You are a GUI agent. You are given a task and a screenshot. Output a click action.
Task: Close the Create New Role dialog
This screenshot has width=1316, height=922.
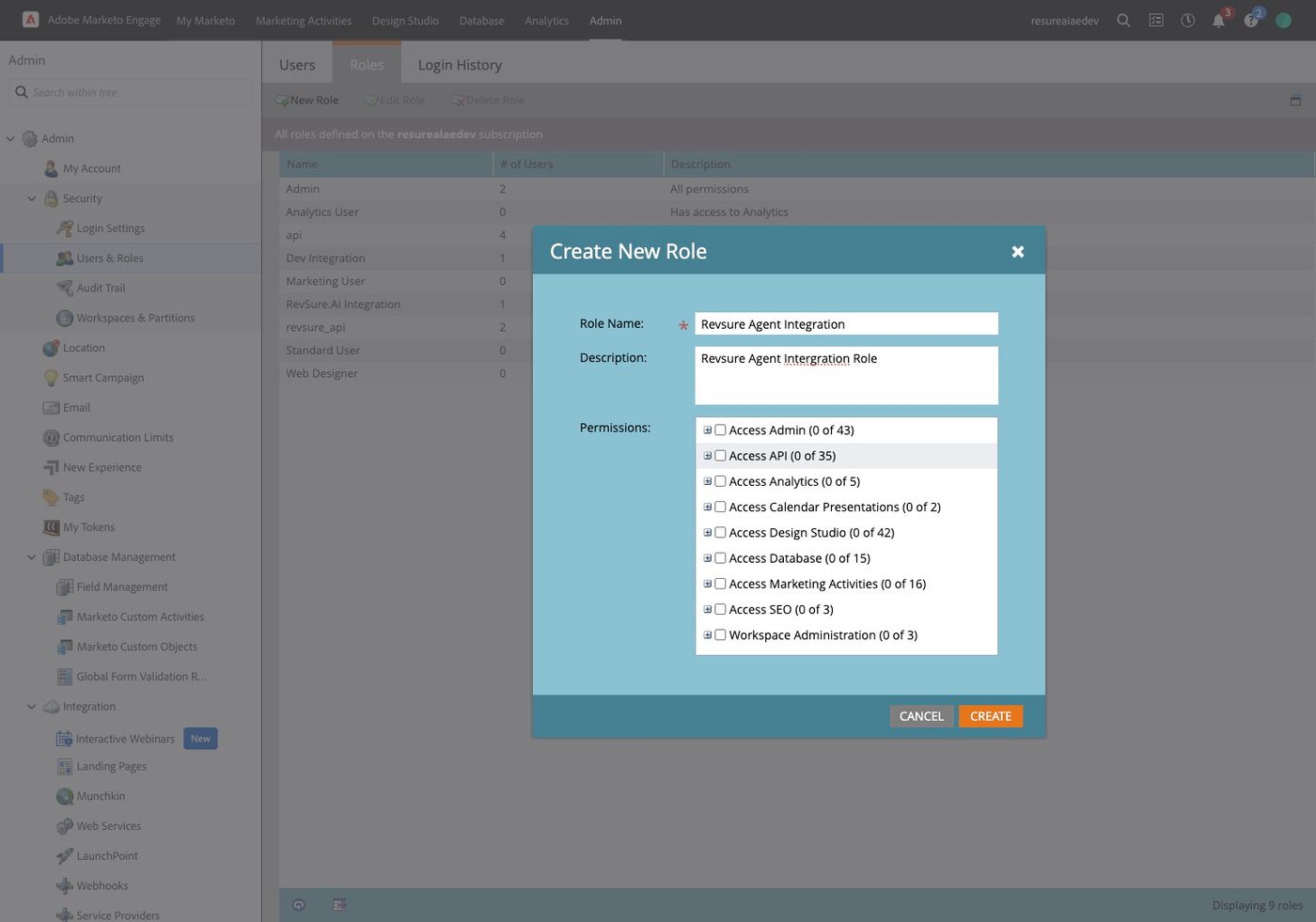point(1018,252)
